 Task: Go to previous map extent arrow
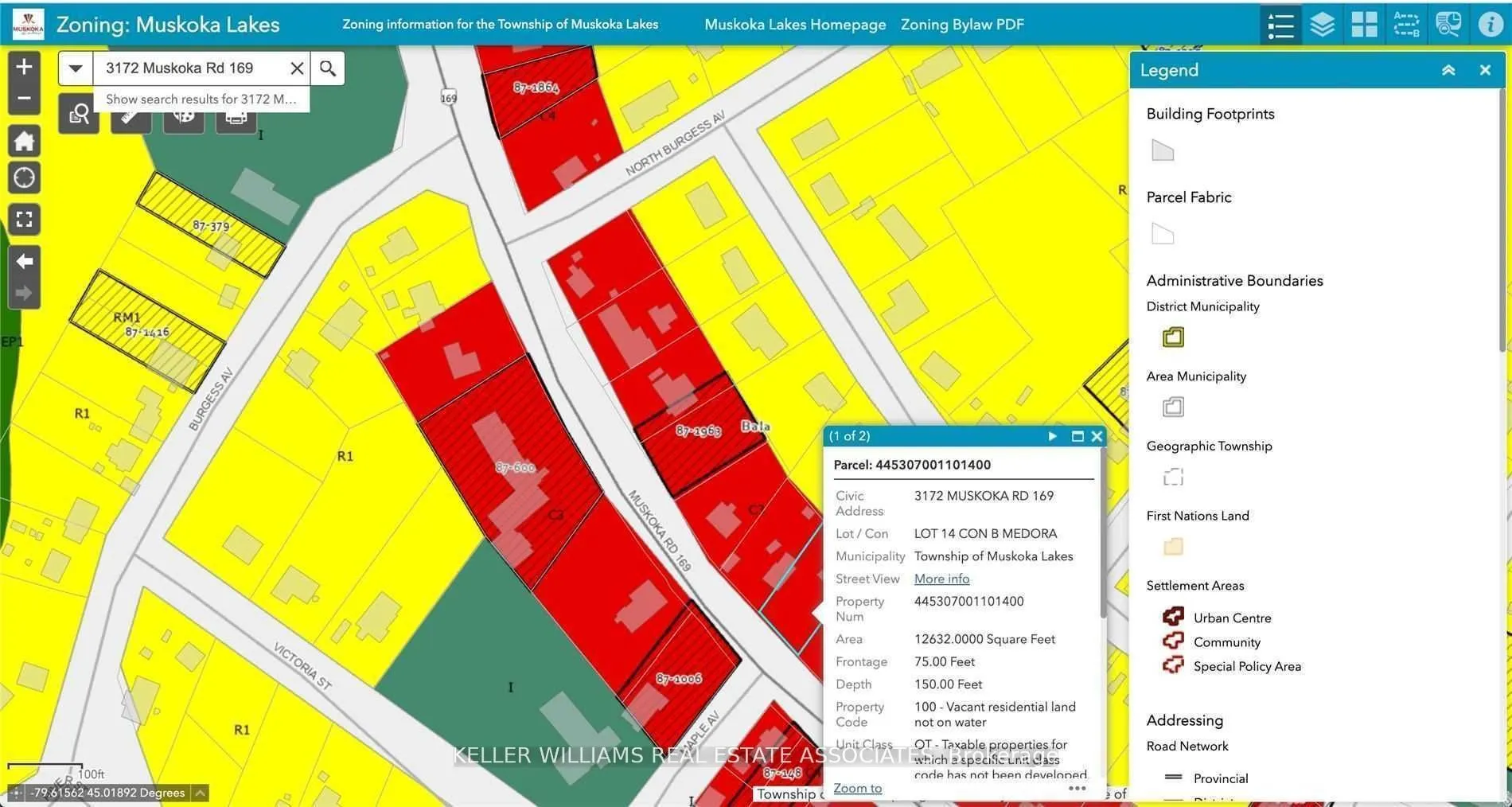[24, 261]
